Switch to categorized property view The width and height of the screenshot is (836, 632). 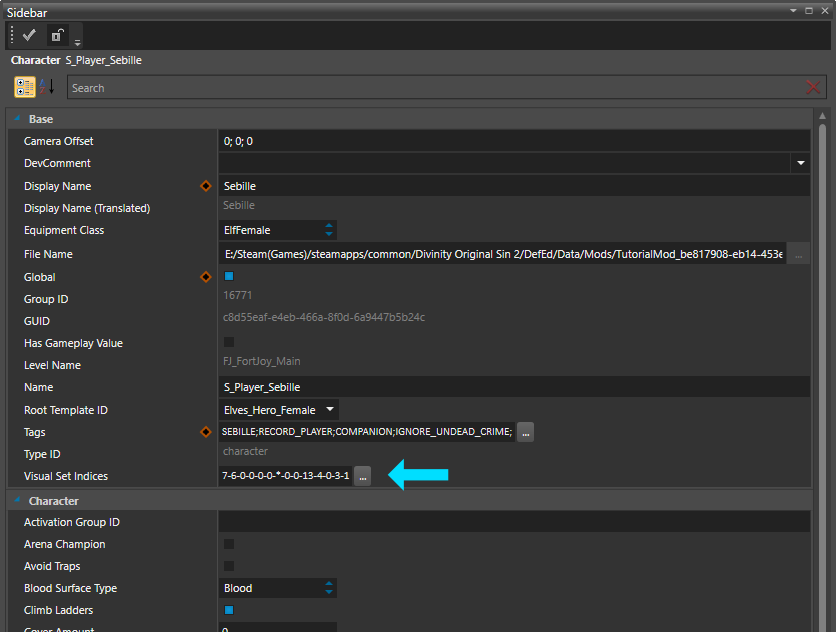25,87
